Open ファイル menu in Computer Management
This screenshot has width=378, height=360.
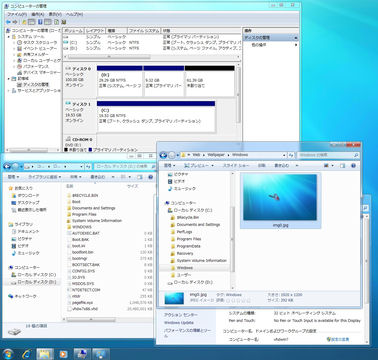tap(17, 14)
